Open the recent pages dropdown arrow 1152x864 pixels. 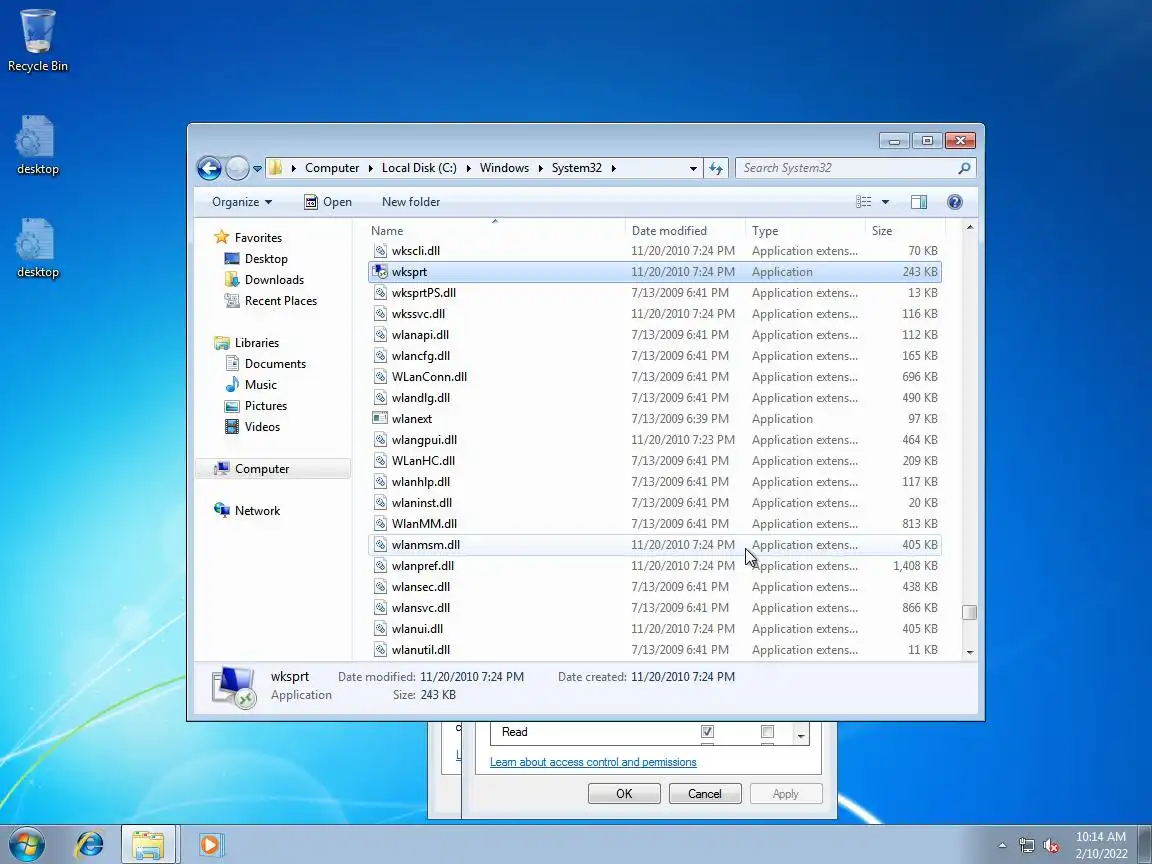click(x=257, y=168)
